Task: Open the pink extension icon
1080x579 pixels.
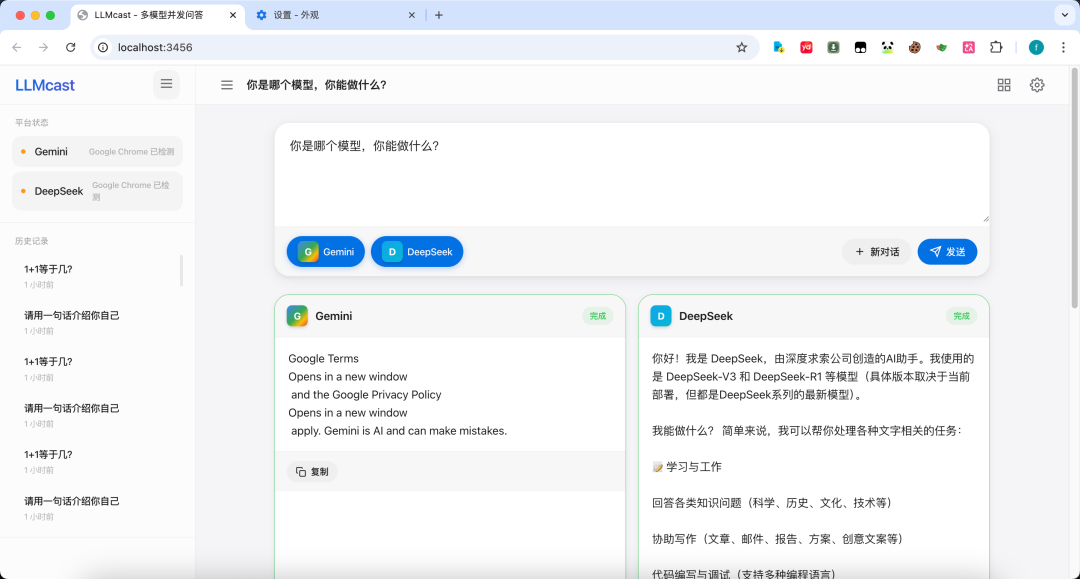Action: (968, 48)
